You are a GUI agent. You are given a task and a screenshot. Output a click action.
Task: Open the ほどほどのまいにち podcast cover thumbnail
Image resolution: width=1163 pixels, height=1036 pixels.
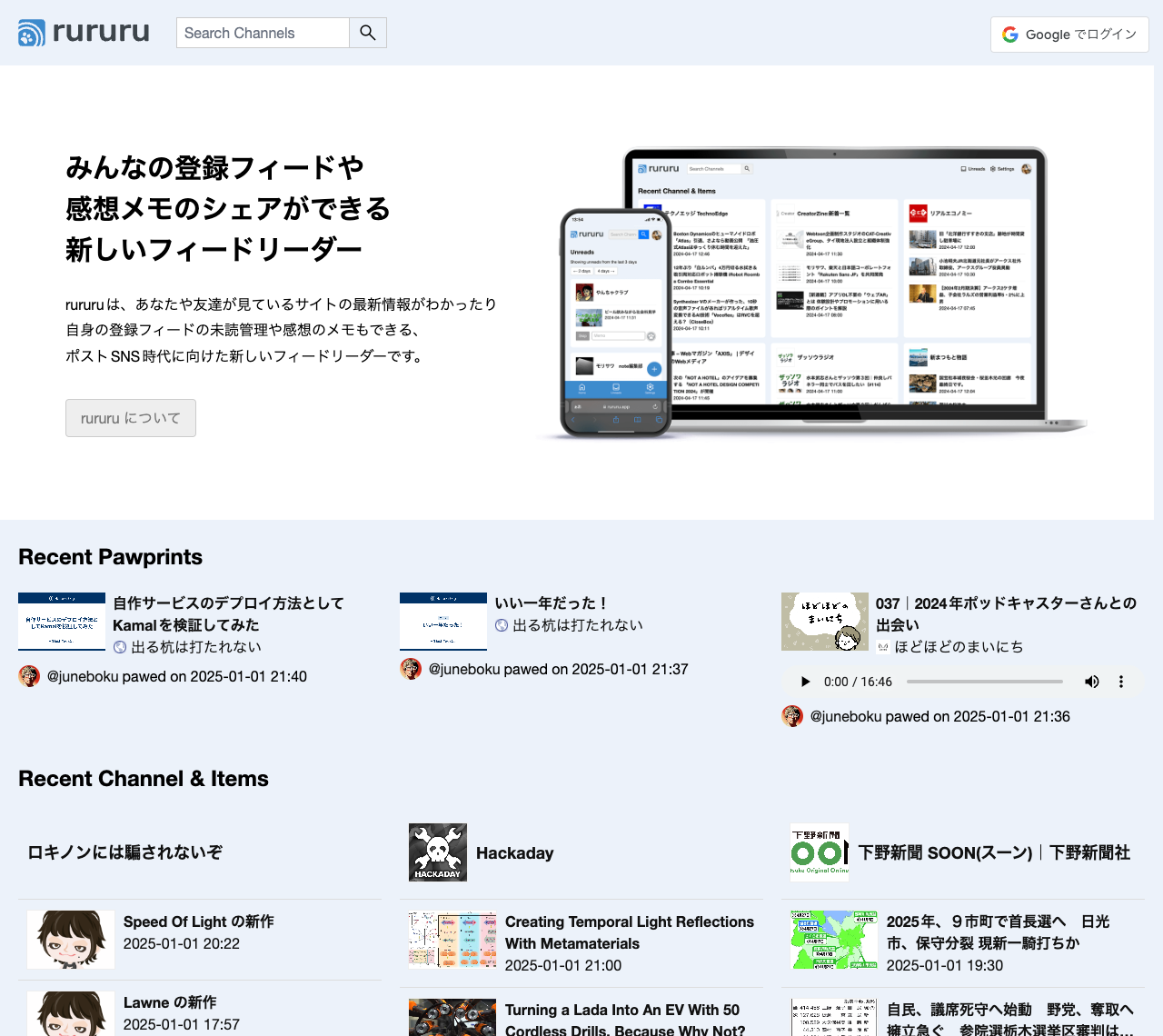(x=825, y=622)
